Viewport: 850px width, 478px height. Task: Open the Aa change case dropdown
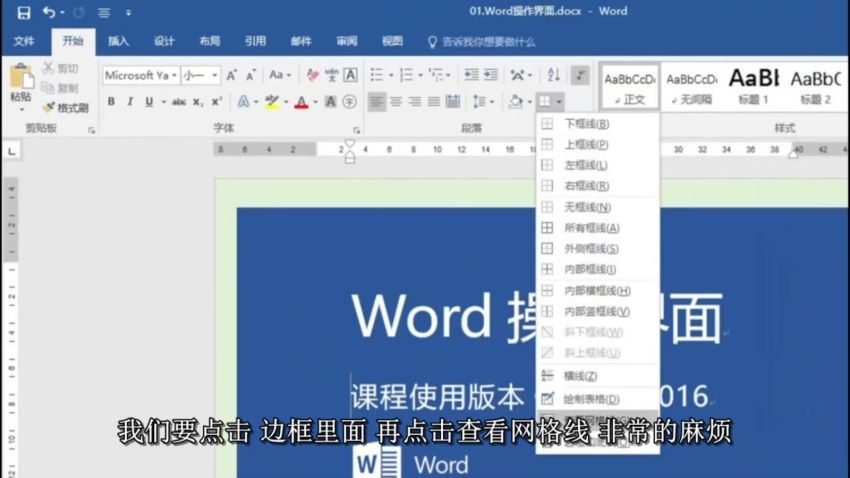280,75
